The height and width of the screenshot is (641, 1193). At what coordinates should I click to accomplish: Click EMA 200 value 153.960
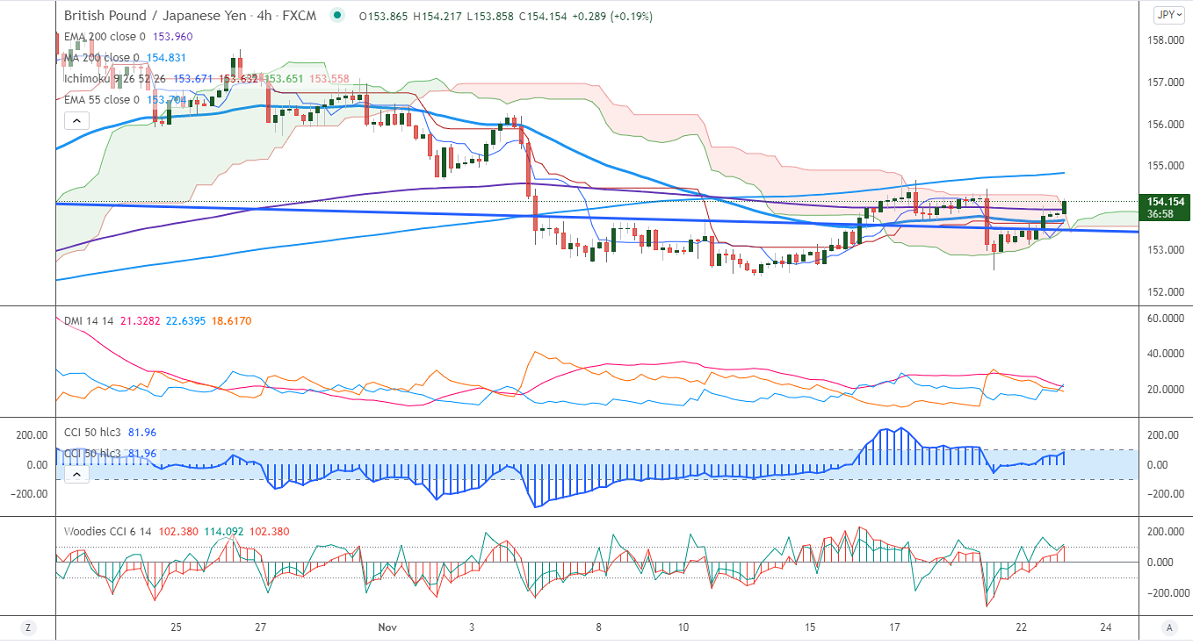(173, 37)
